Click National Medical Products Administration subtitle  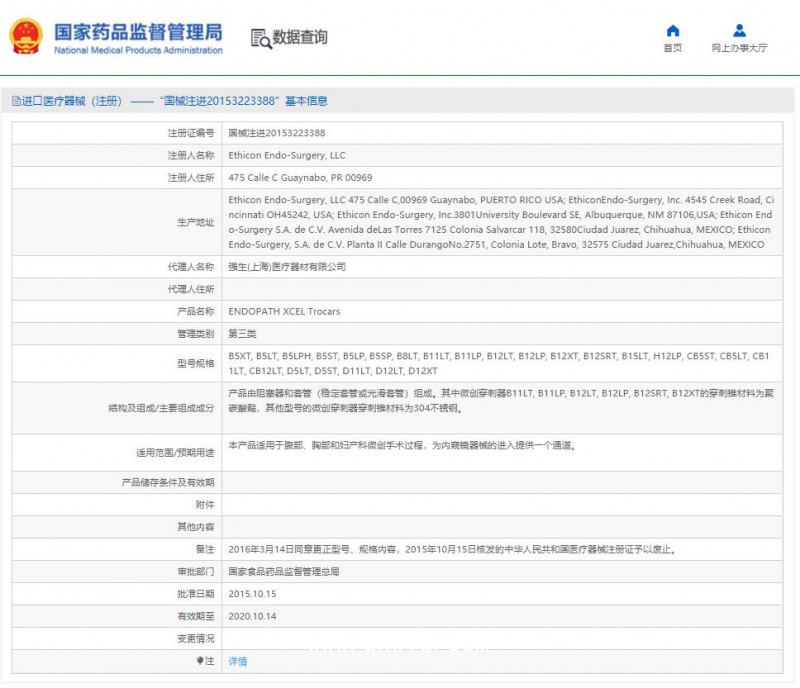(138, 50)
